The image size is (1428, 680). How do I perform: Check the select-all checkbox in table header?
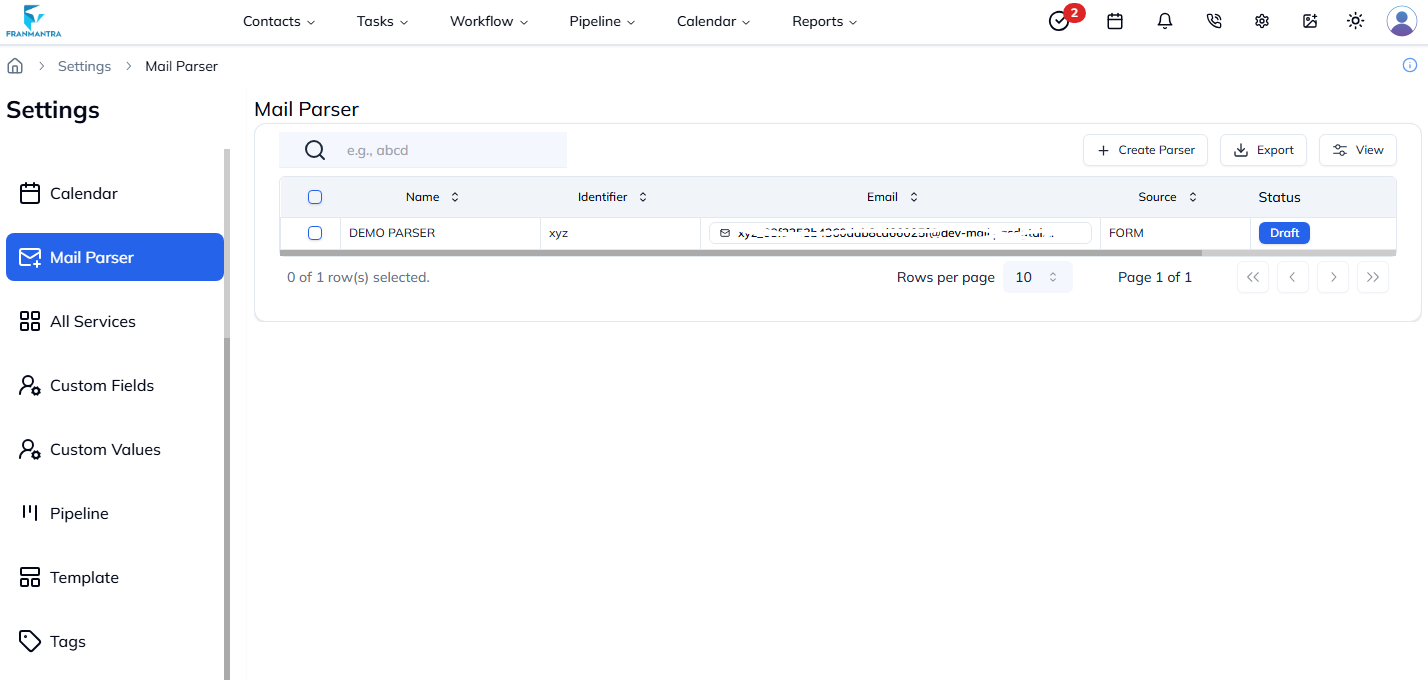coord(315,197)
